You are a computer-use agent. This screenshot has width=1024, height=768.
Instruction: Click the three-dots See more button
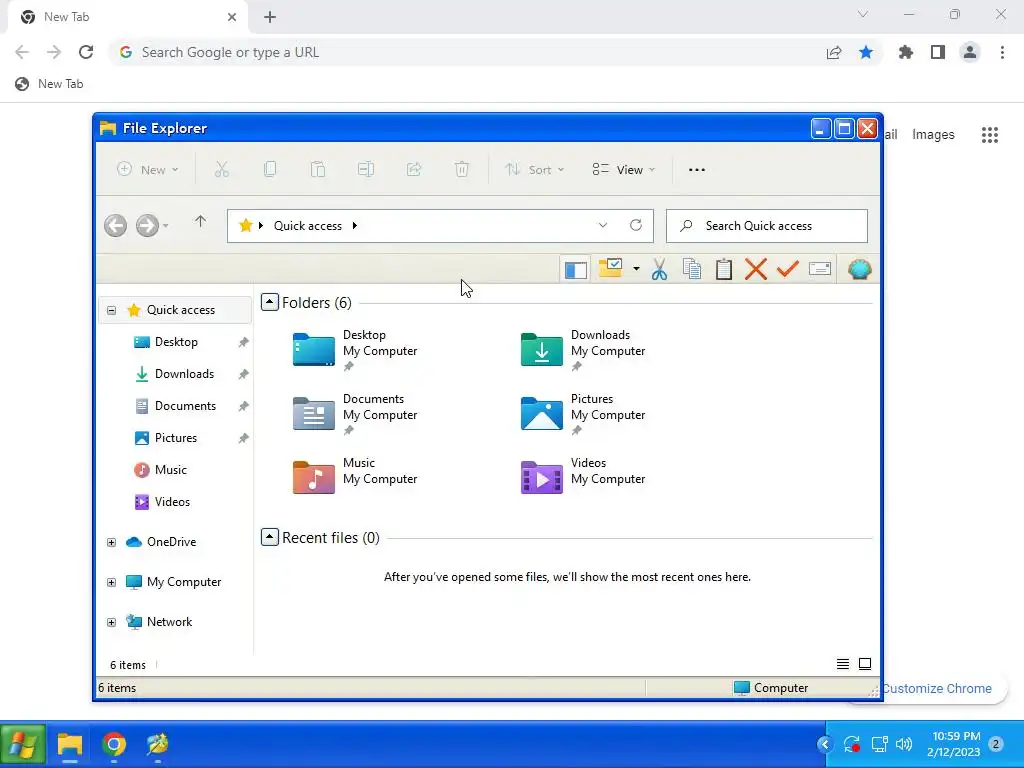coord(697,170)
